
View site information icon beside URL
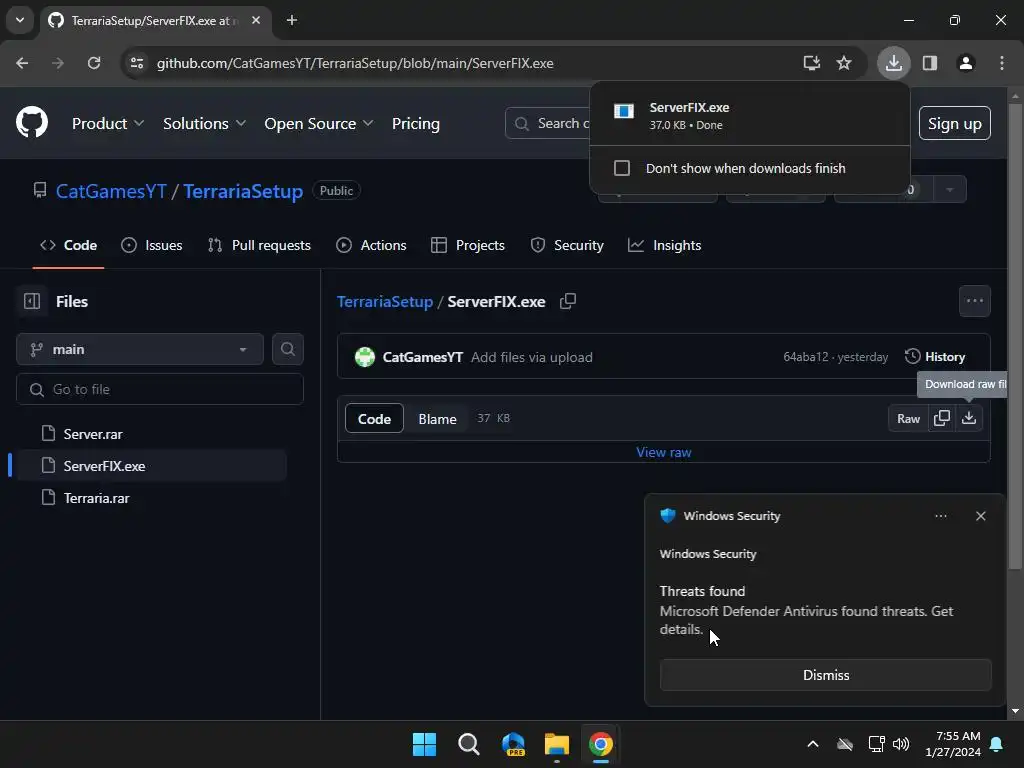pyautogui.click(x=137, y=63)
